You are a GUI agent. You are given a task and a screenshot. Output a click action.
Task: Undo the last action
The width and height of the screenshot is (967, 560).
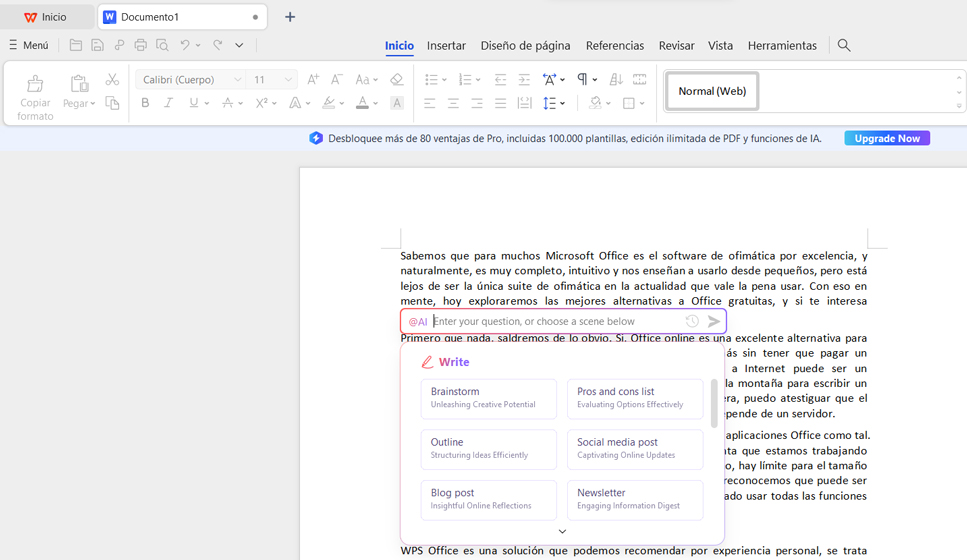click(x=184, y=45)
